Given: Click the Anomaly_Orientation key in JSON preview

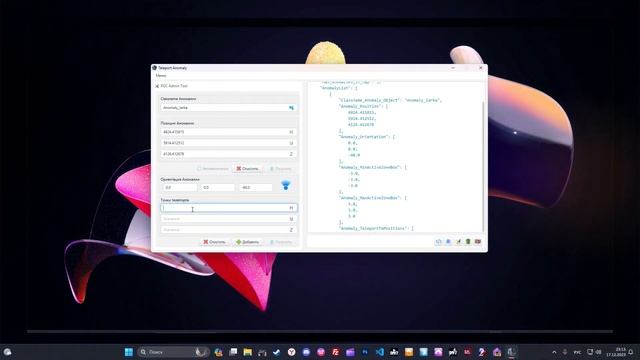Looking at the screenshot, I should (364, 137).
